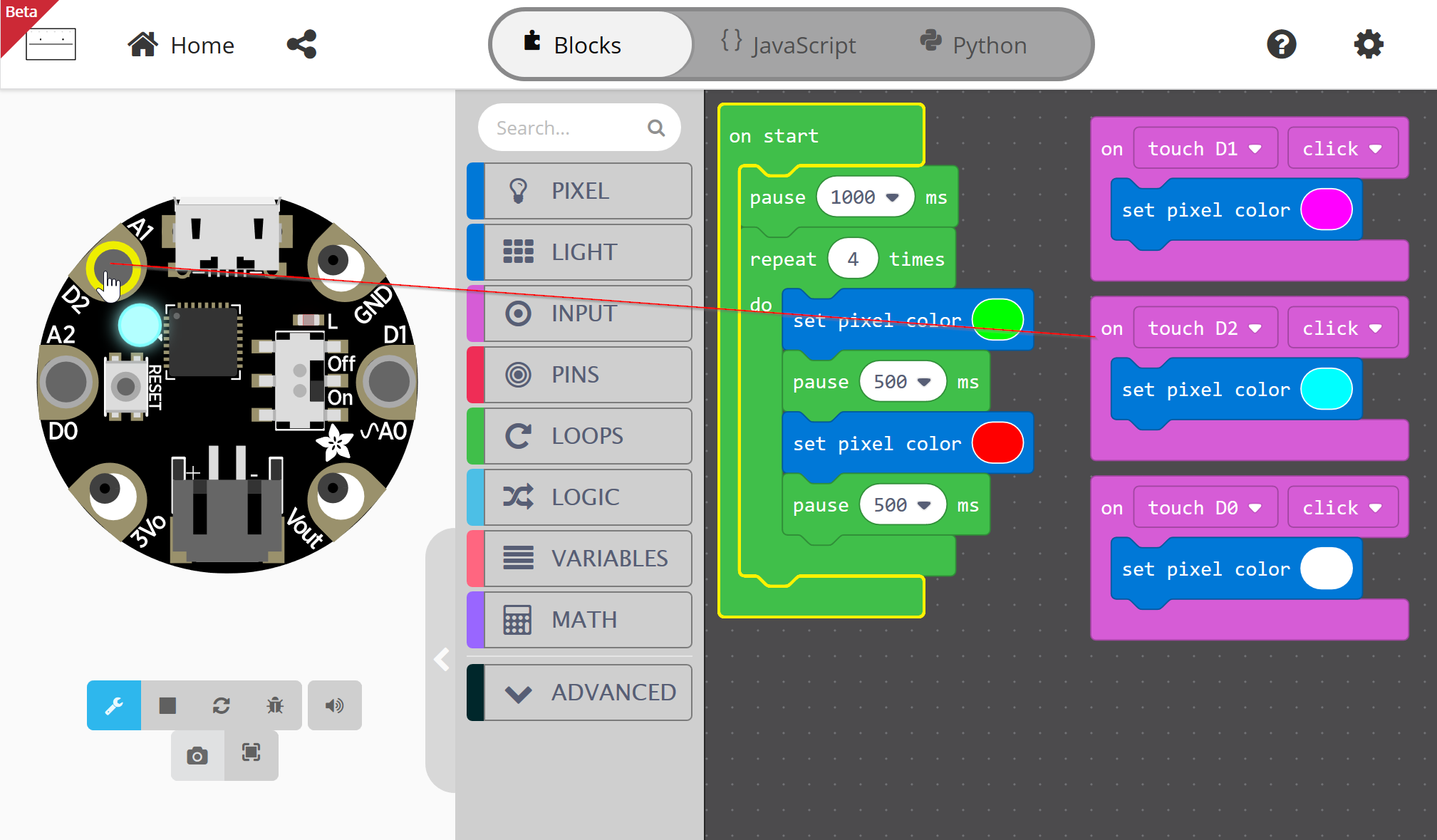1437x840 pixels.
Task: Open the Loops toolbox category
Action: coord(580,436)
